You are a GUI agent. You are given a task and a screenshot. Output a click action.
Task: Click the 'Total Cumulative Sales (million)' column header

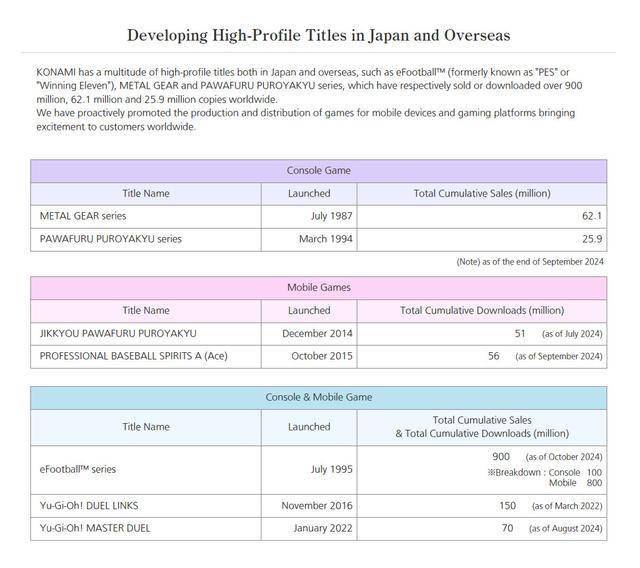(x=482, y=193)
